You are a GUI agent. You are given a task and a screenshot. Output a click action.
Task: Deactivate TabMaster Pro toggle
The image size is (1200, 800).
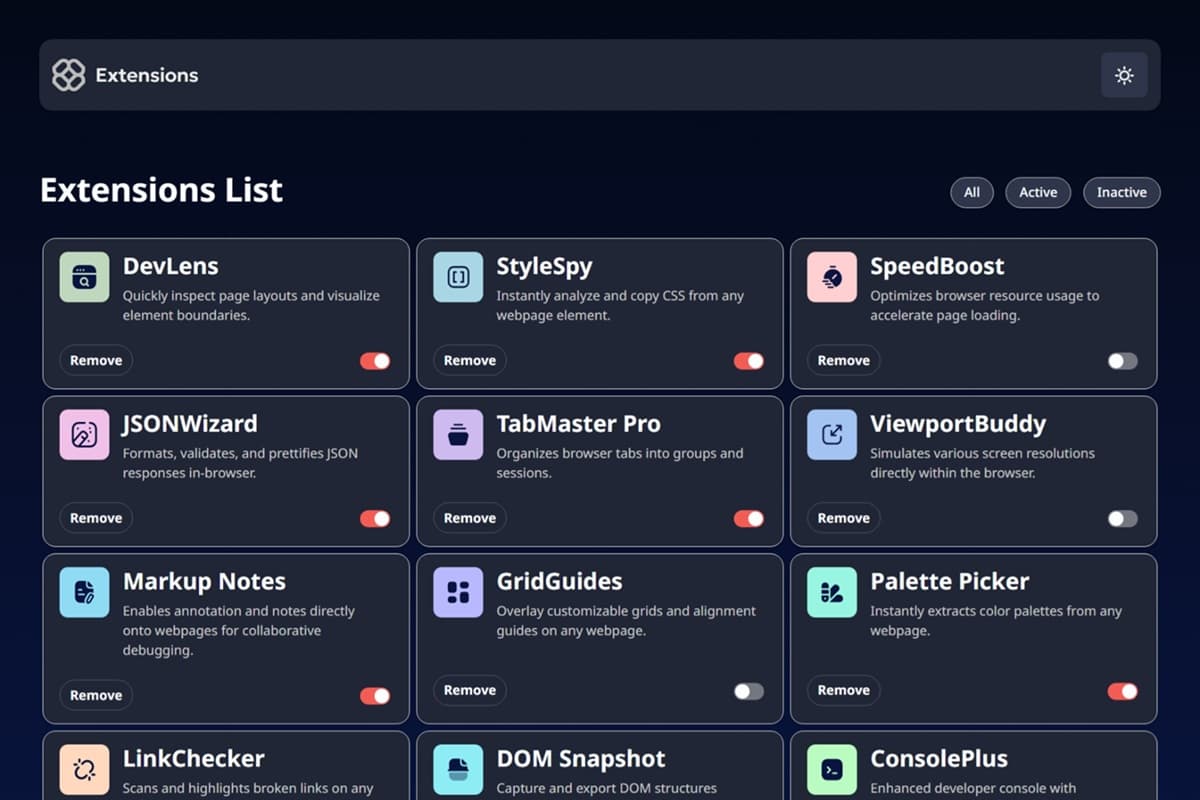(749, 519)
